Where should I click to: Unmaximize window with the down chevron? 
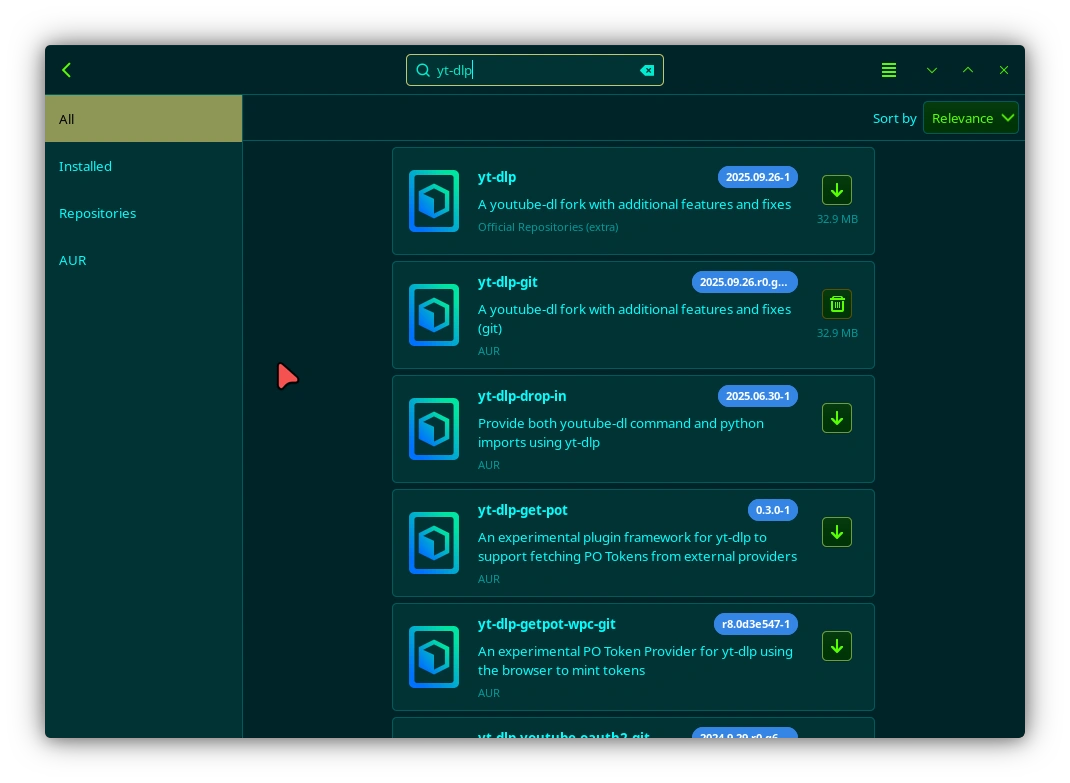[x=931, y=70]
